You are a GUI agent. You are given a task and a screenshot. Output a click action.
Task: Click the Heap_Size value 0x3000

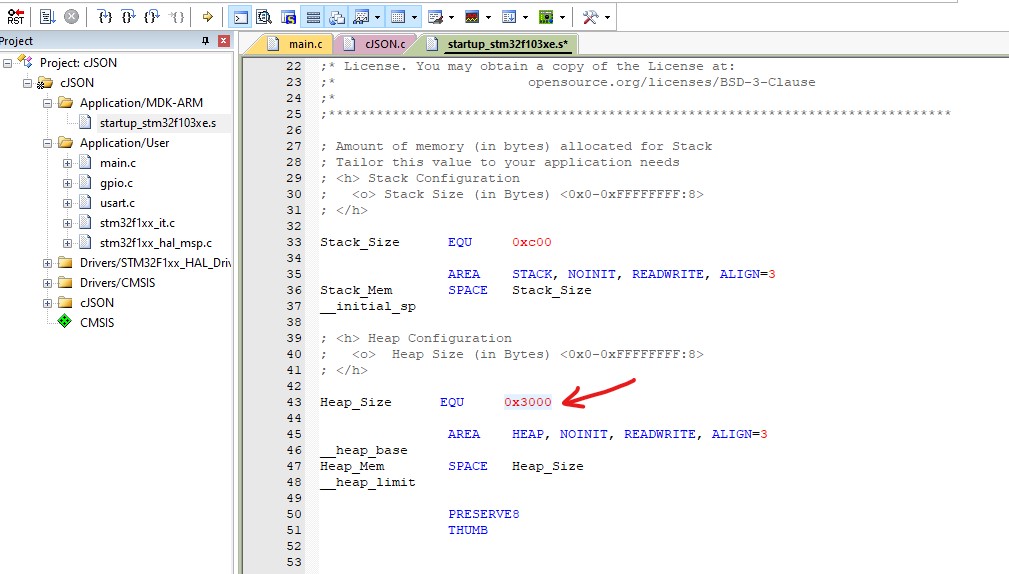coord(528,402)
